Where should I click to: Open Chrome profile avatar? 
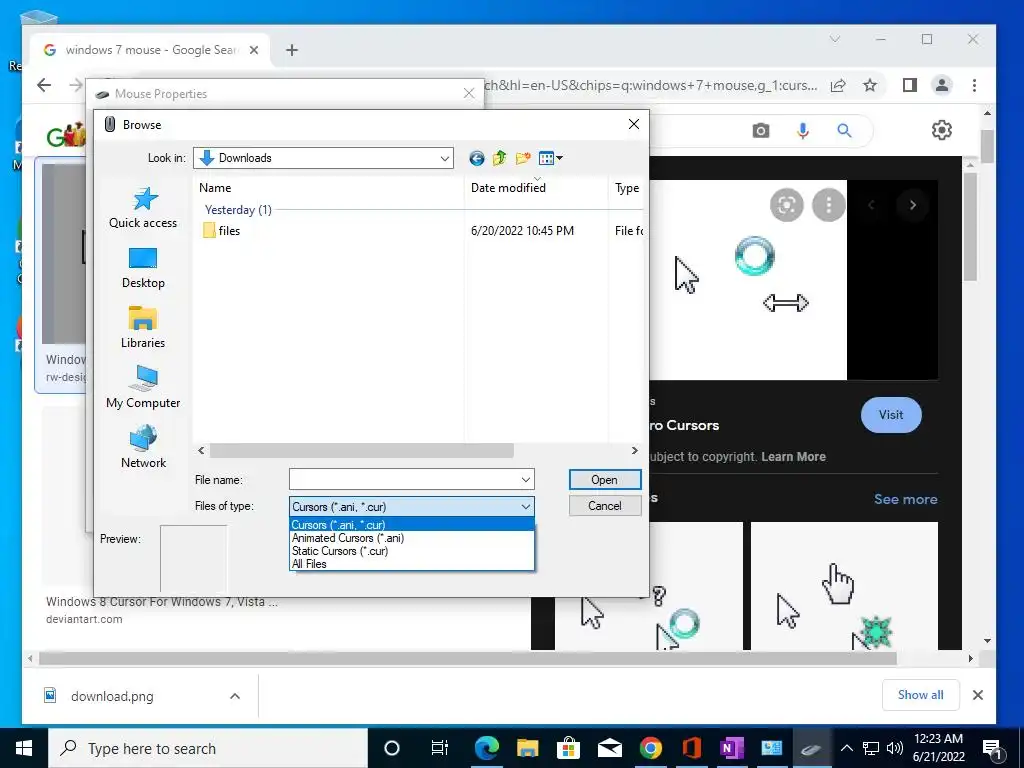[x=942, y=85]
